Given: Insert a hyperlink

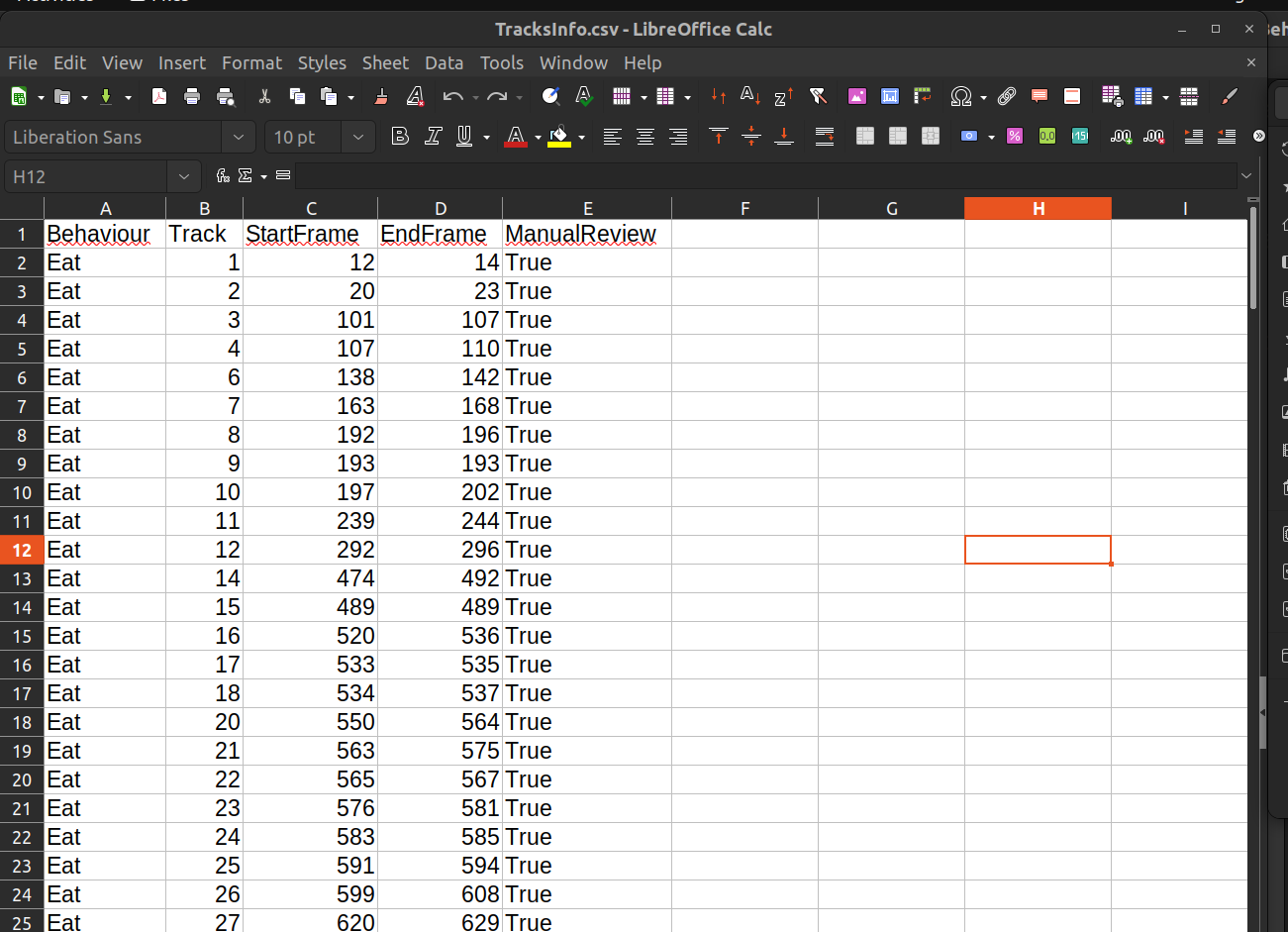Looking at the screenshot, I should (x=1007, y=96).
